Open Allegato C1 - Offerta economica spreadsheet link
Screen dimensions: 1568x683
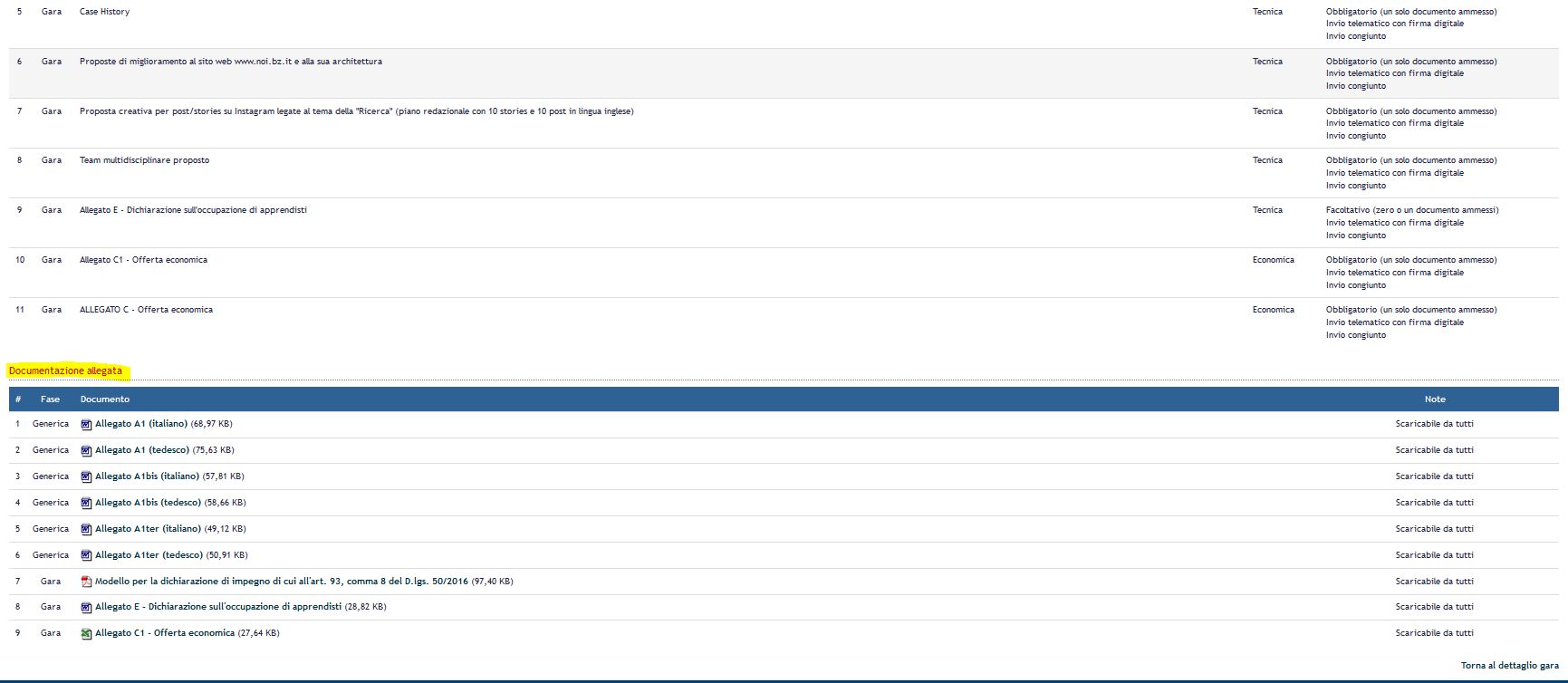click(x=164, y=633)
